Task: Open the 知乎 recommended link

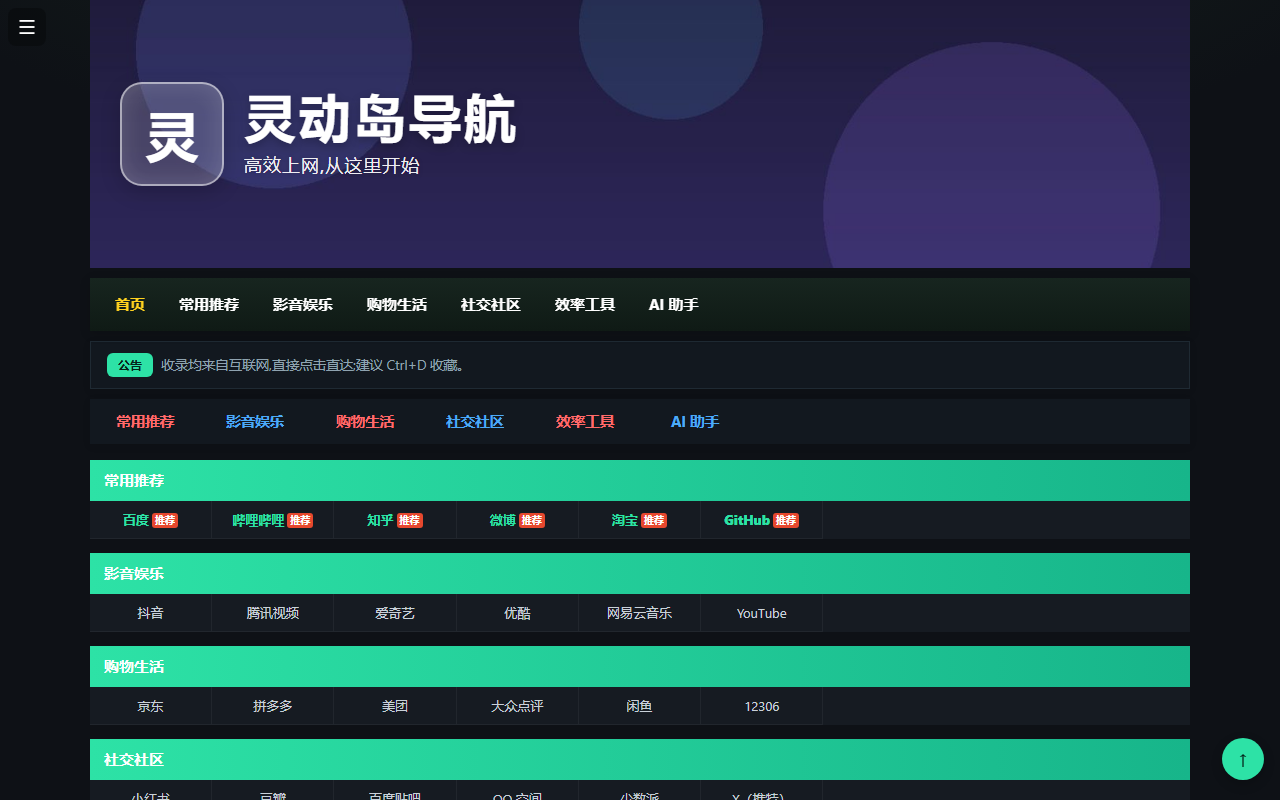Action: click(x=395, y=520)
